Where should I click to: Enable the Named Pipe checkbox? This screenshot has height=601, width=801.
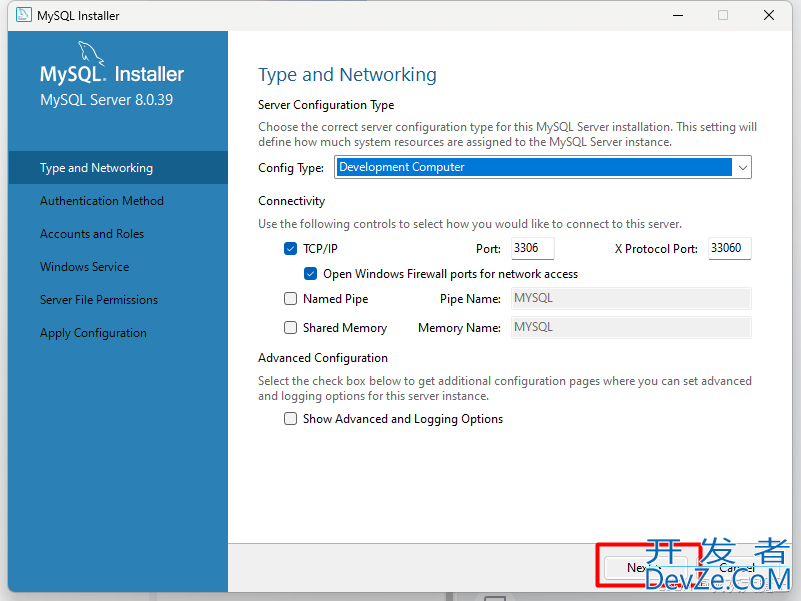290,298
